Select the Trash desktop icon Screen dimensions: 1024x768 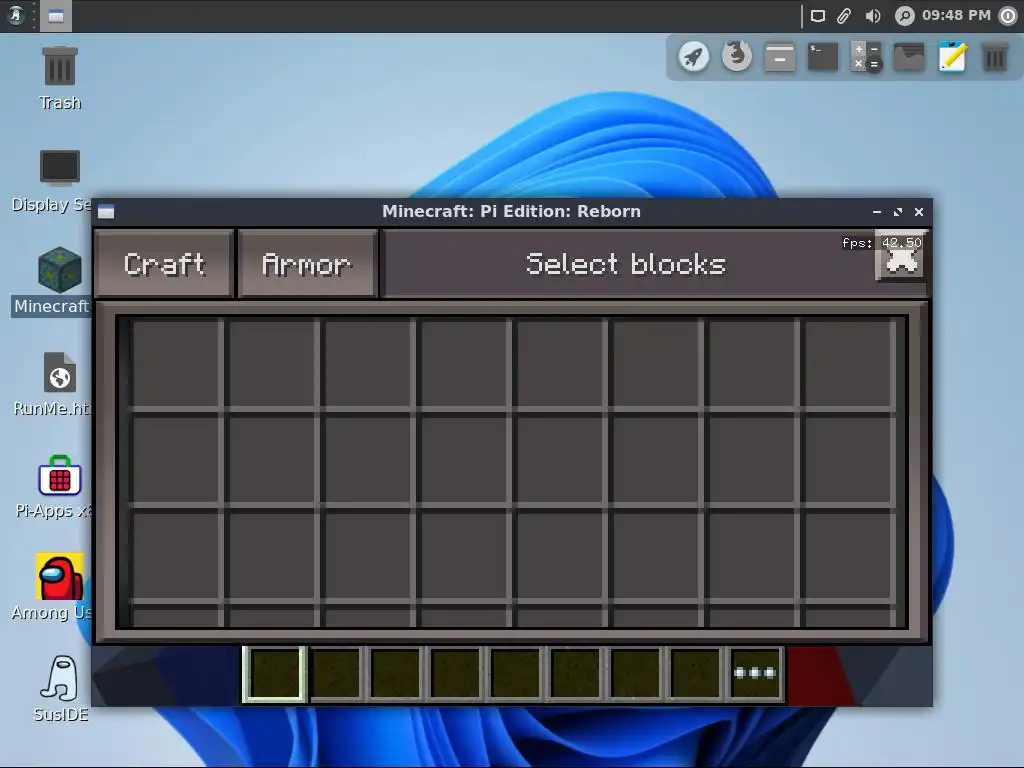coord(60,78)
